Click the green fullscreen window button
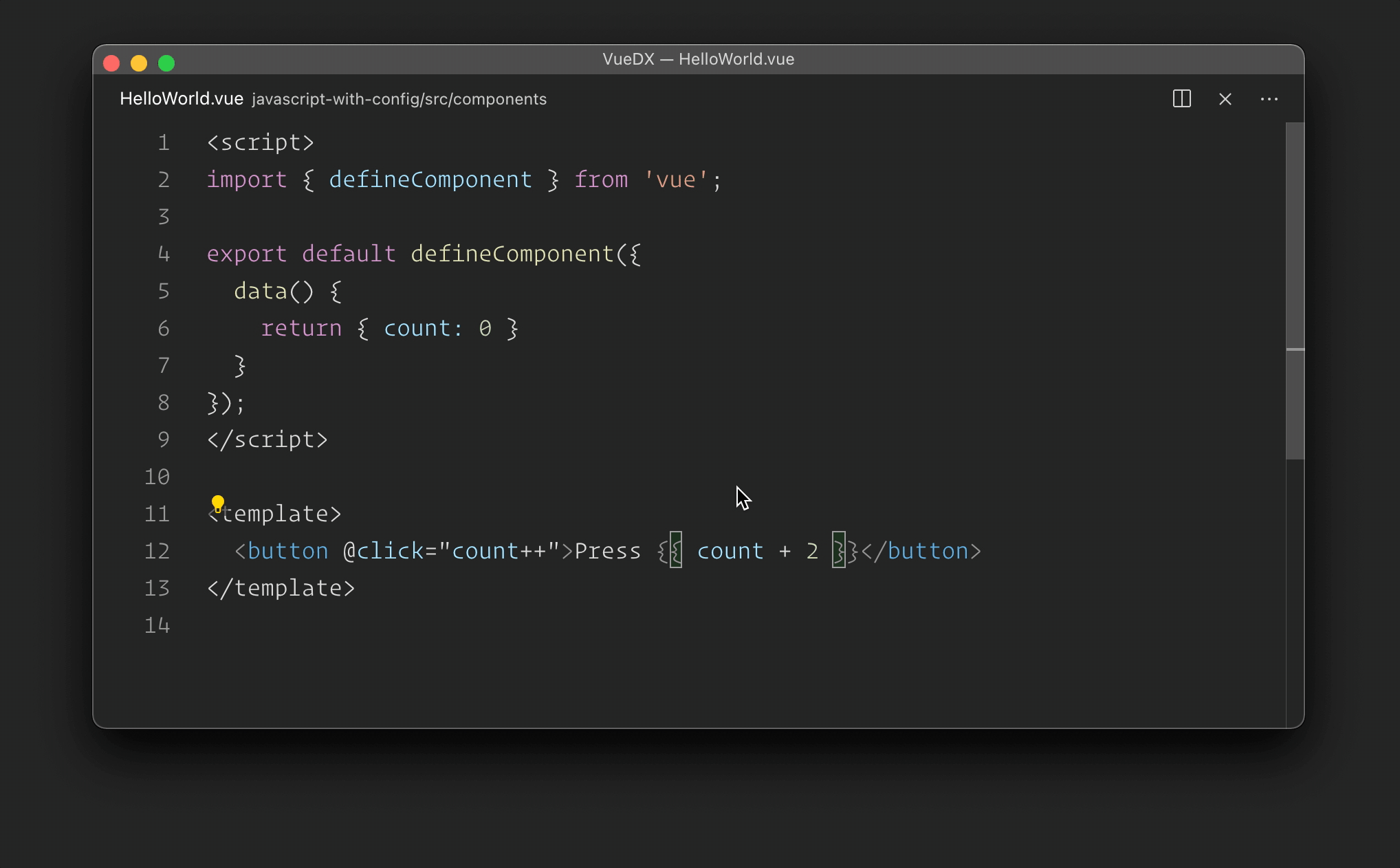The width and height of the screenshot is (1400, 868). click(166, 63)
